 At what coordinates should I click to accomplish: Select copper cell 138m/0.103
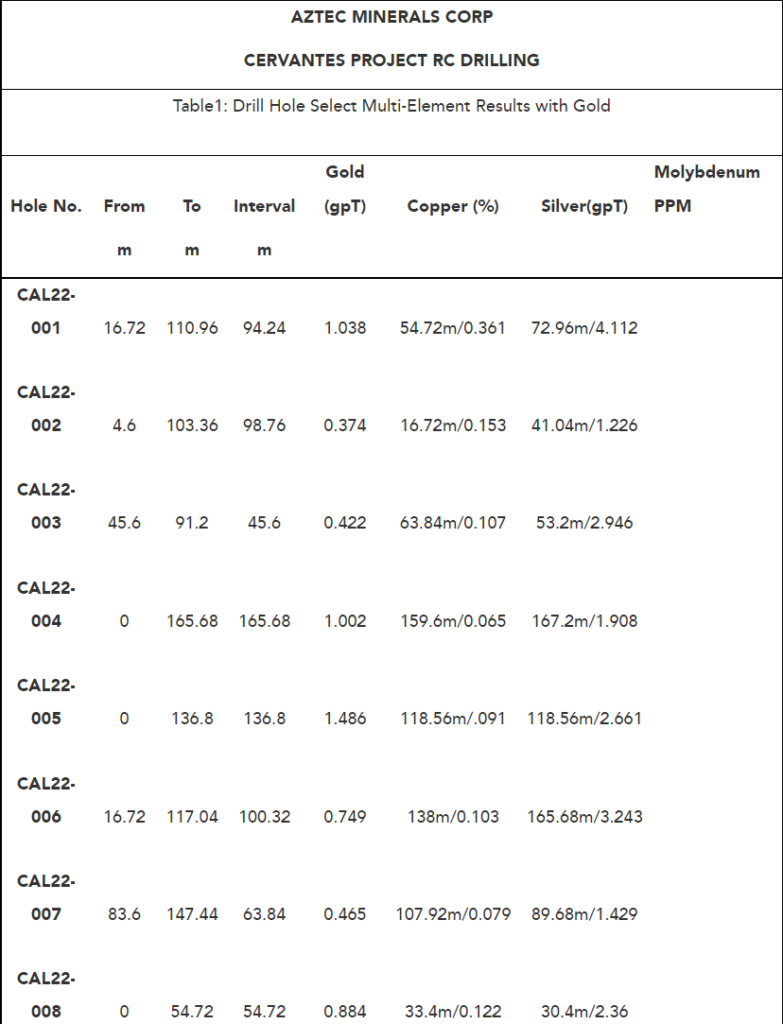pos(453,816)
